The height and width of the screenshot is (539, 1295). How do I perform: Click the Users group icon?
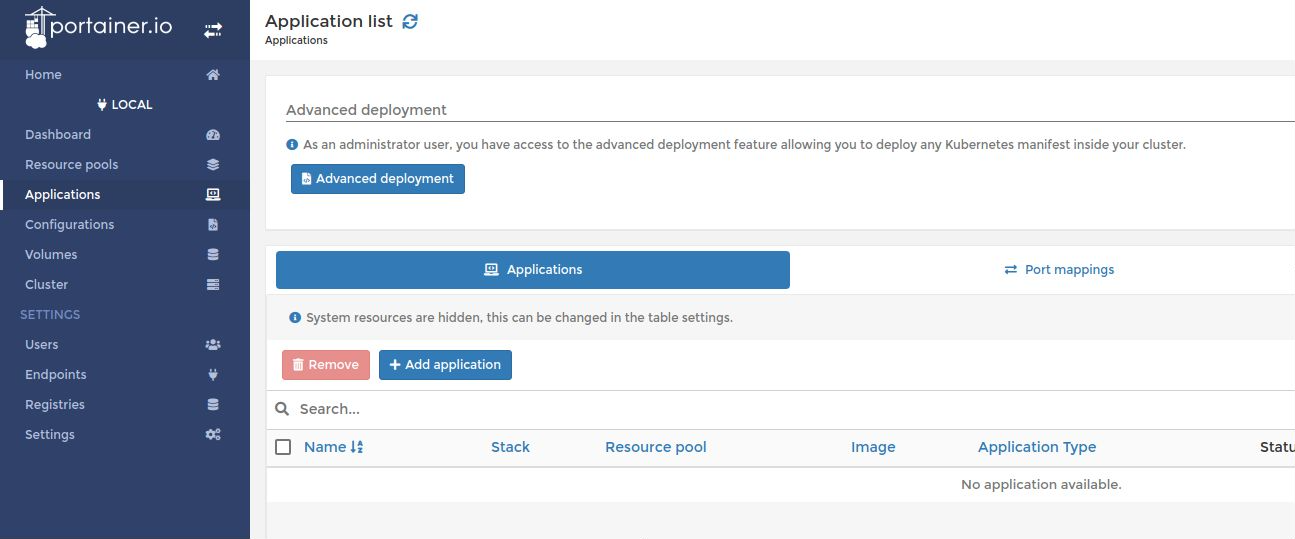click(x=213, y=345)
